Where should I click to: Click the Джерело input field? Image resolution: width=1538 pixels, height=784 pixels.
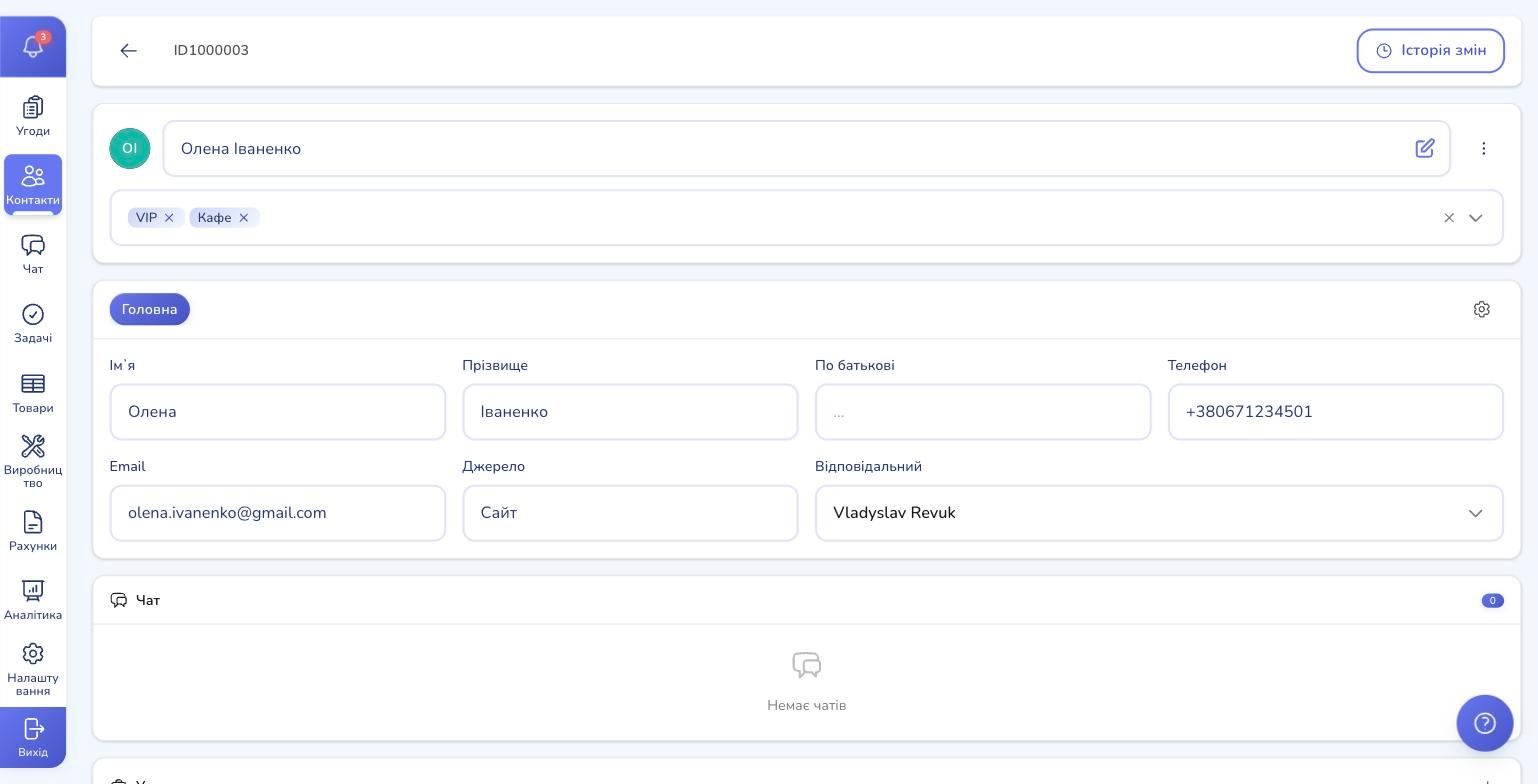click(630, 513)
